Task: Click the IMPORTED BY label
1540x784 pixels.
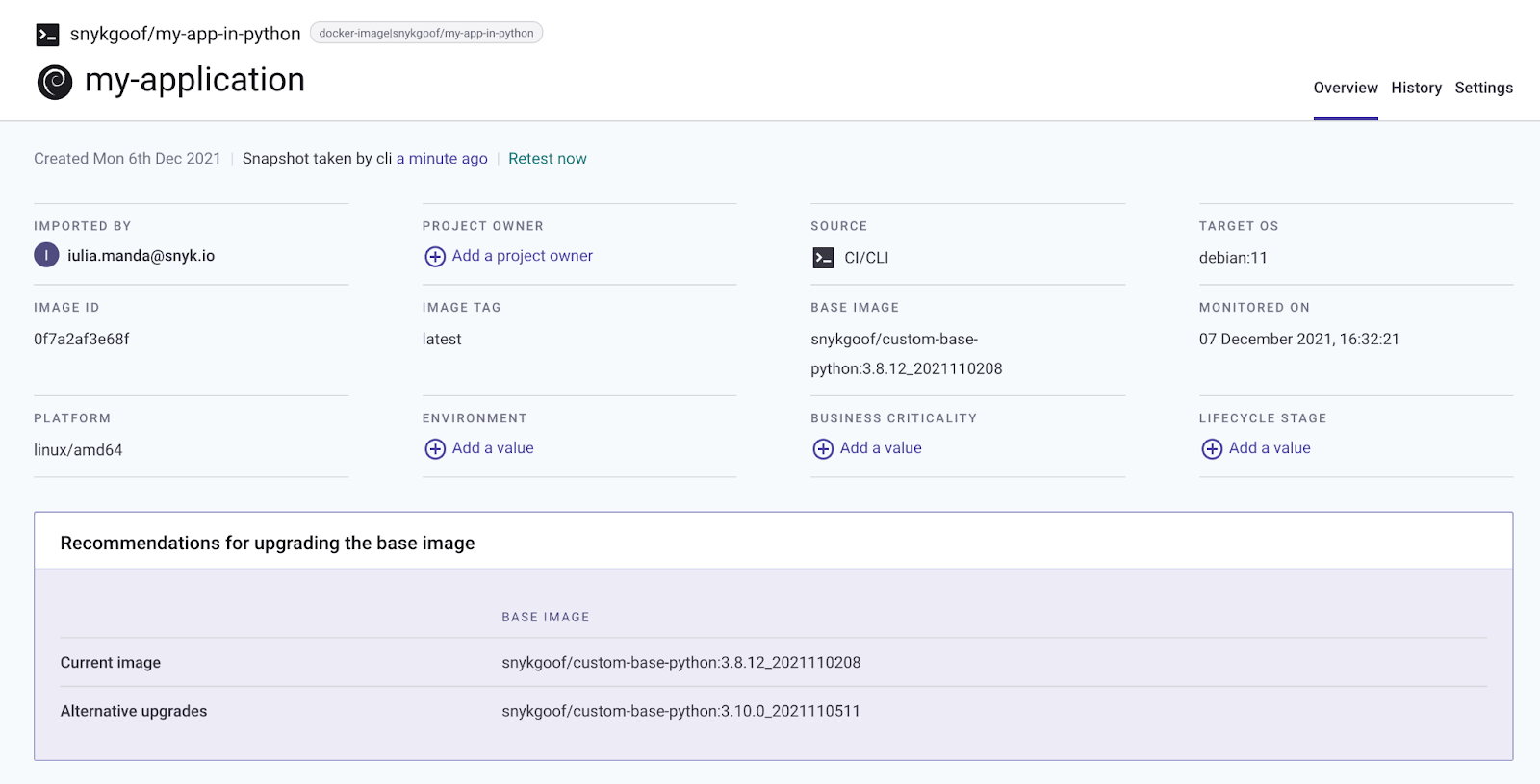Action: 83,226
